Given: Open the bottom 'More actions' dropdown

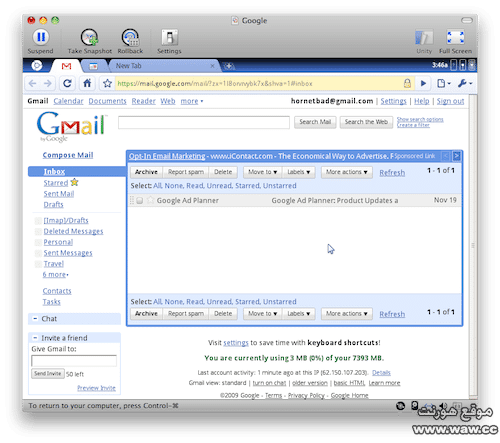Looking at the screenshot, I should click(x=347, y=314).
